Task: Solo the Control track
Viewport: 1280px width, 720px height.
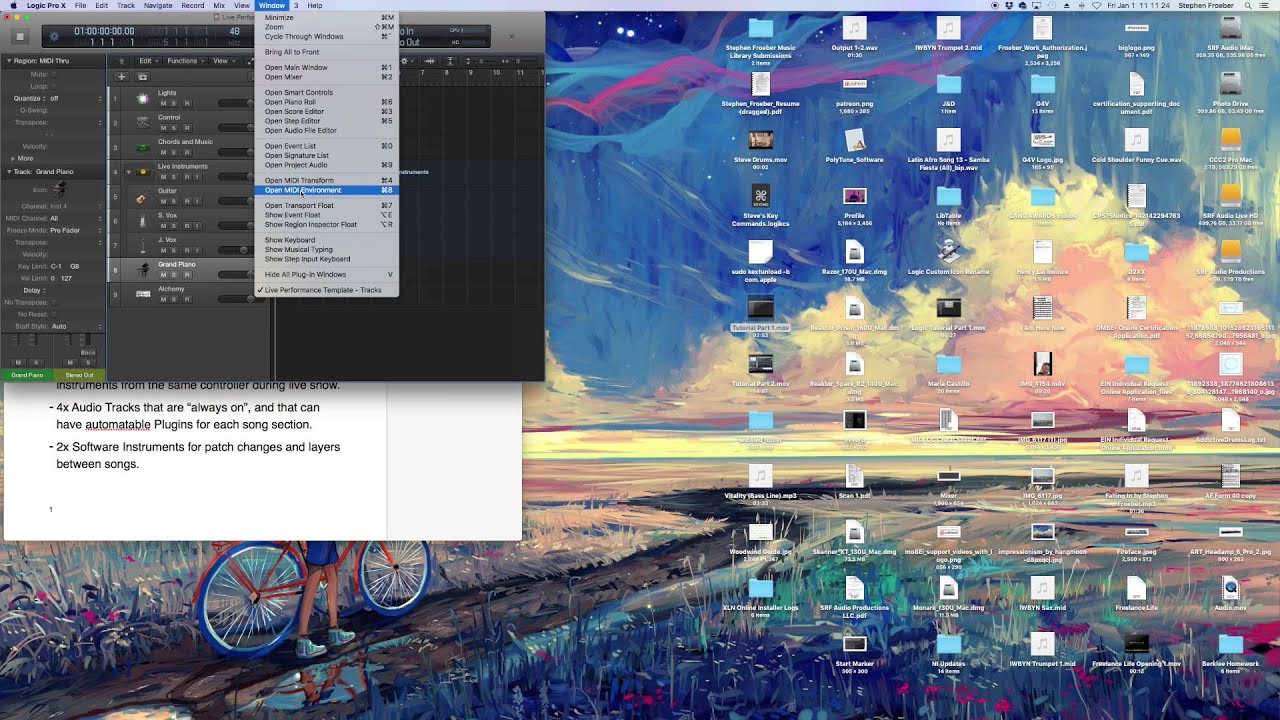Action: pyautogui.click(x=173, y=128)
